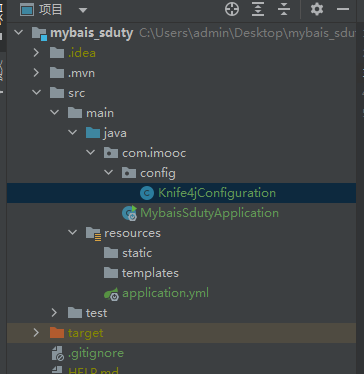Click the Knife4jConfiguration class icon

coord(147,193)
